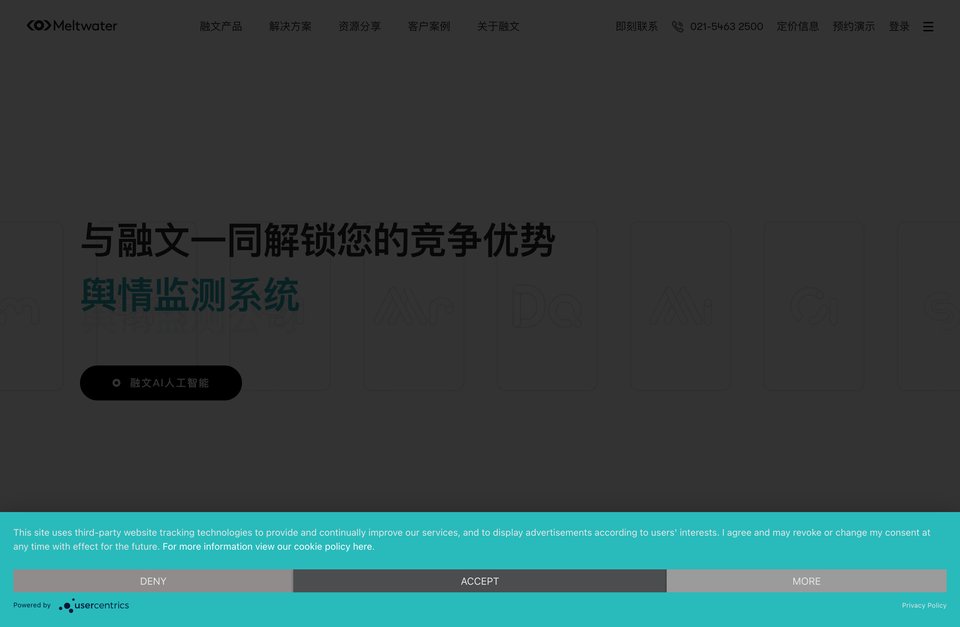Image resolution: width=960 pixels, height=627 pixels.
Task: Open the 融文产品 menu
Action: pyautogui.click(x=221, y=26)
